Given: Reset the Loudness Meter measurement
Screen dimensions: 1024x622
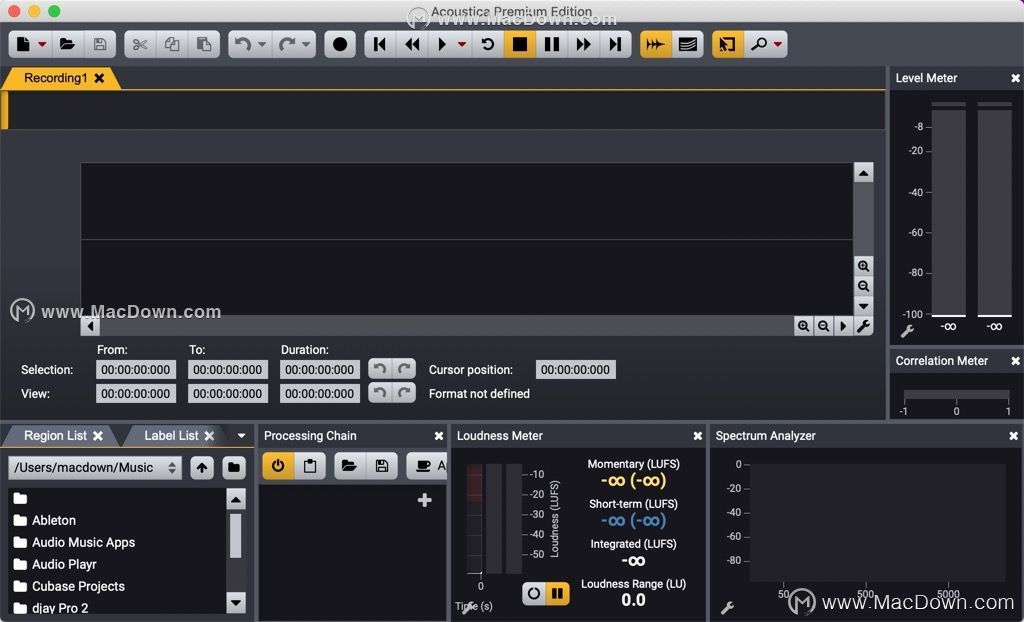Looking at the screenshot, I should pos(534,593).
